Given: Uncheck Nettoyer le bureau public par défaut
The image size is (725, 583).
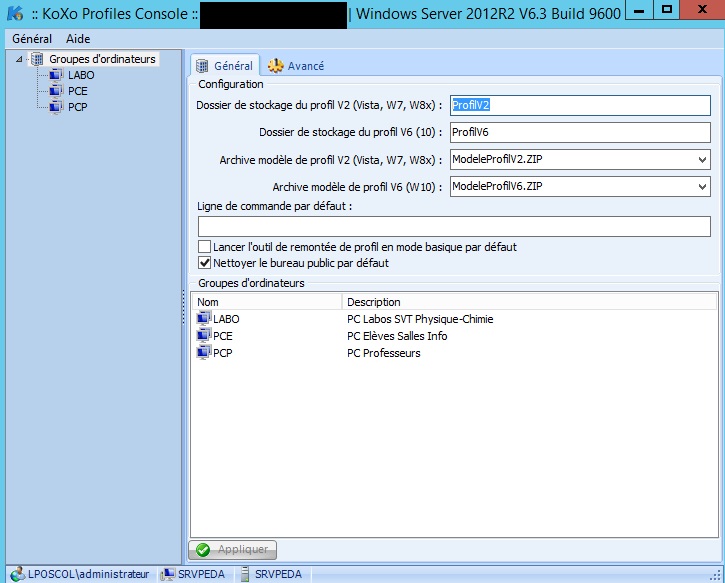Looking at the screenshot, I should click(x=205, y=263).
